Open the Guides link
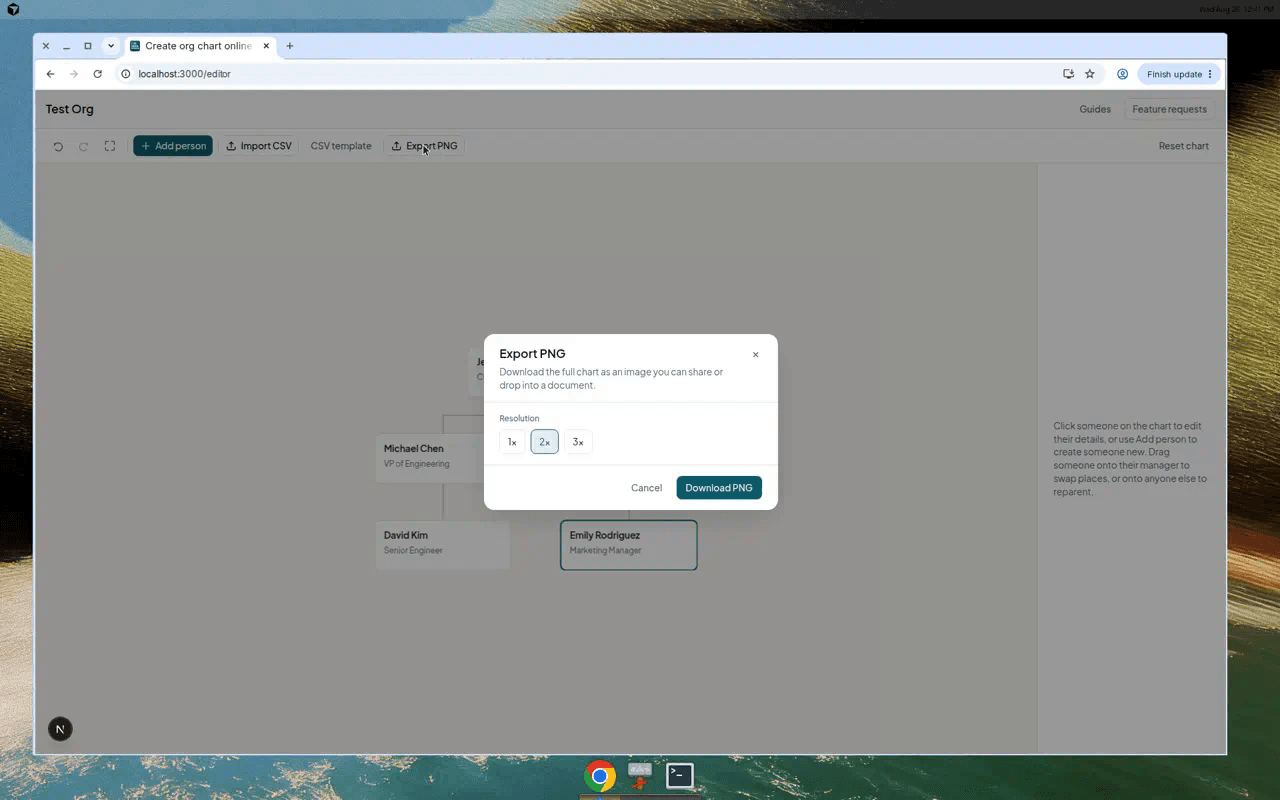 pyautogui.click(x=1095, y=109)
